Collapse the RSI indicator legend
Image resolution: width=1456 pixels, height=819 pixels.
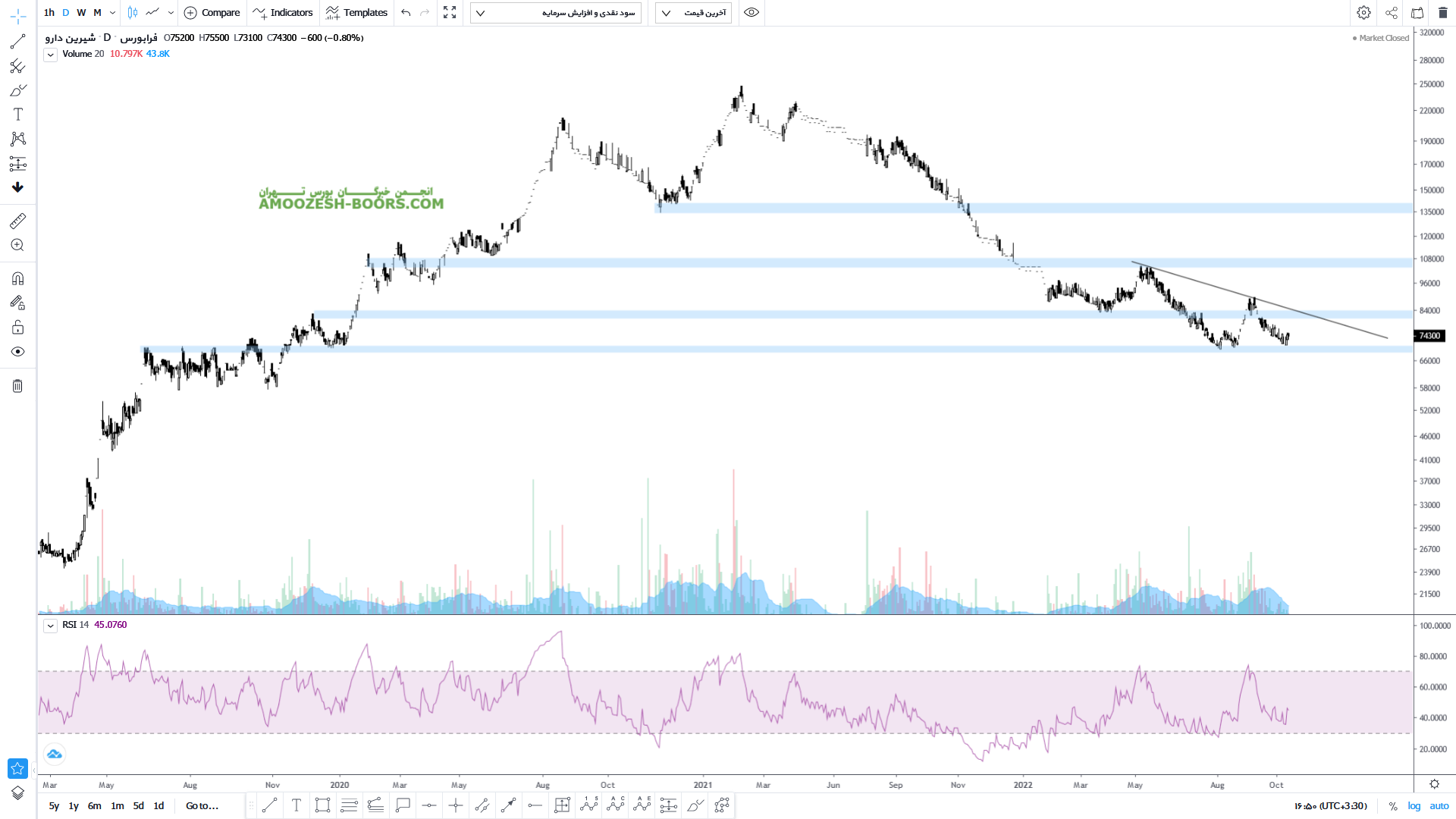50,626
